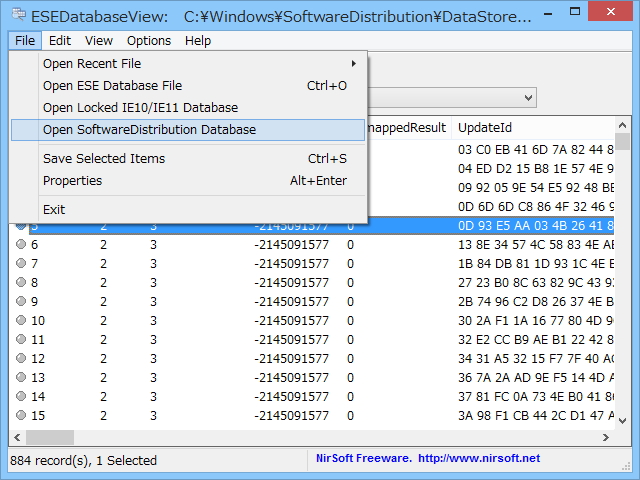The width and height of the screenshot is (640, 480).
Task: Click record icon for row 14
Action: pyautogui.click(x=21, y=396)
